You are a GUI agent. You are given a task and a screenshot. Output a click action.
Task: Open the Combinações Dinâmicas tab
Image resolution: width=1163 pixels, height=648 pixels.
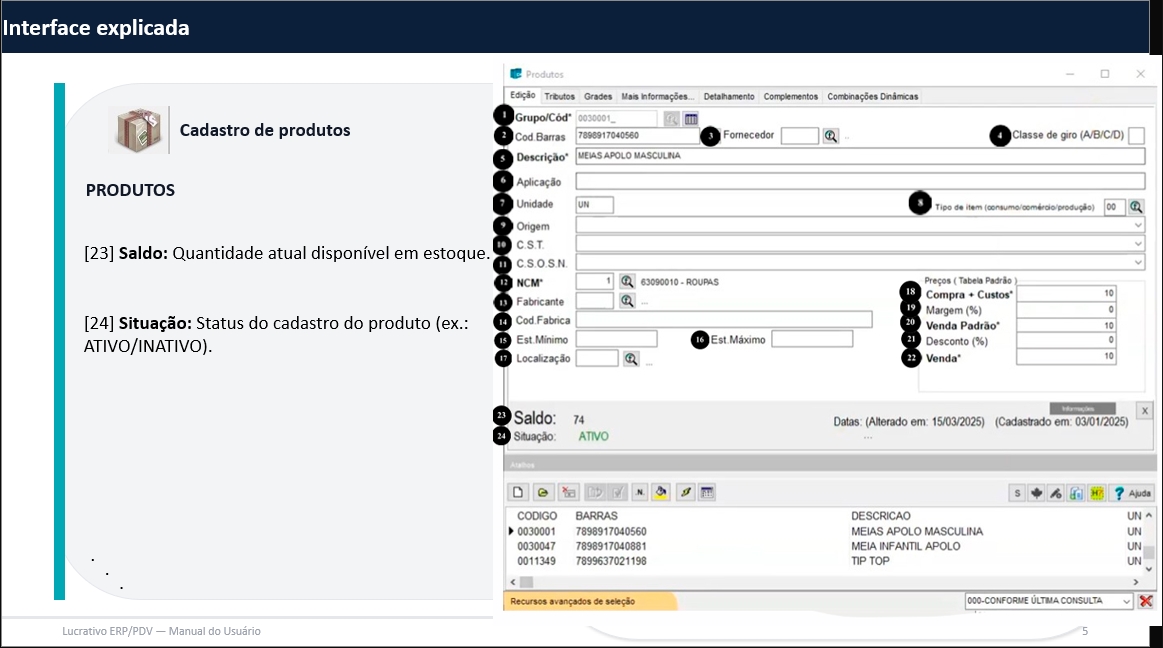click(x=872, y=97)
